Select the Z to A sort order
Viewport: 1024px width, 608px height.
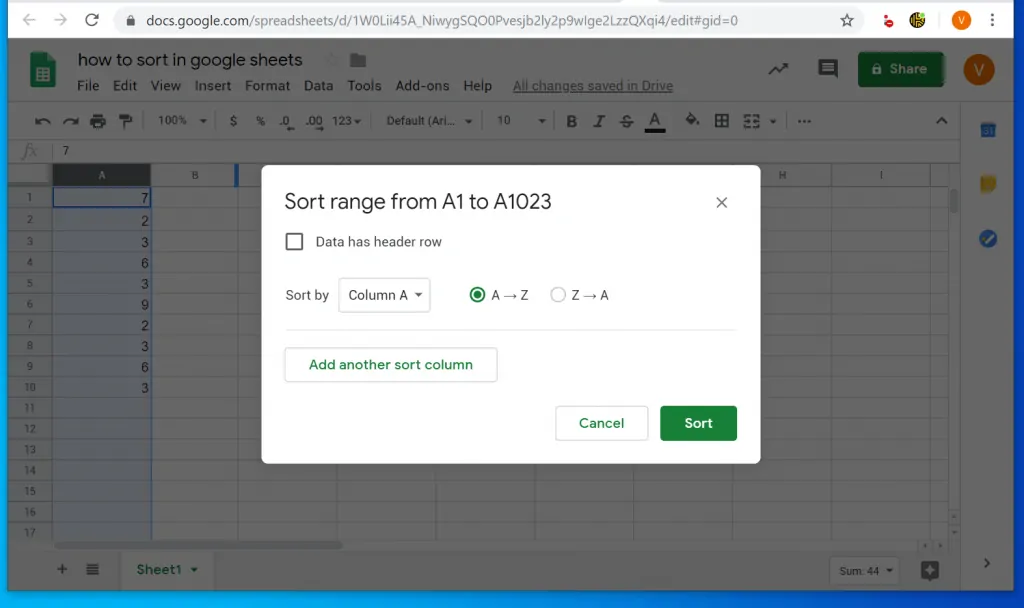point(557,295)
